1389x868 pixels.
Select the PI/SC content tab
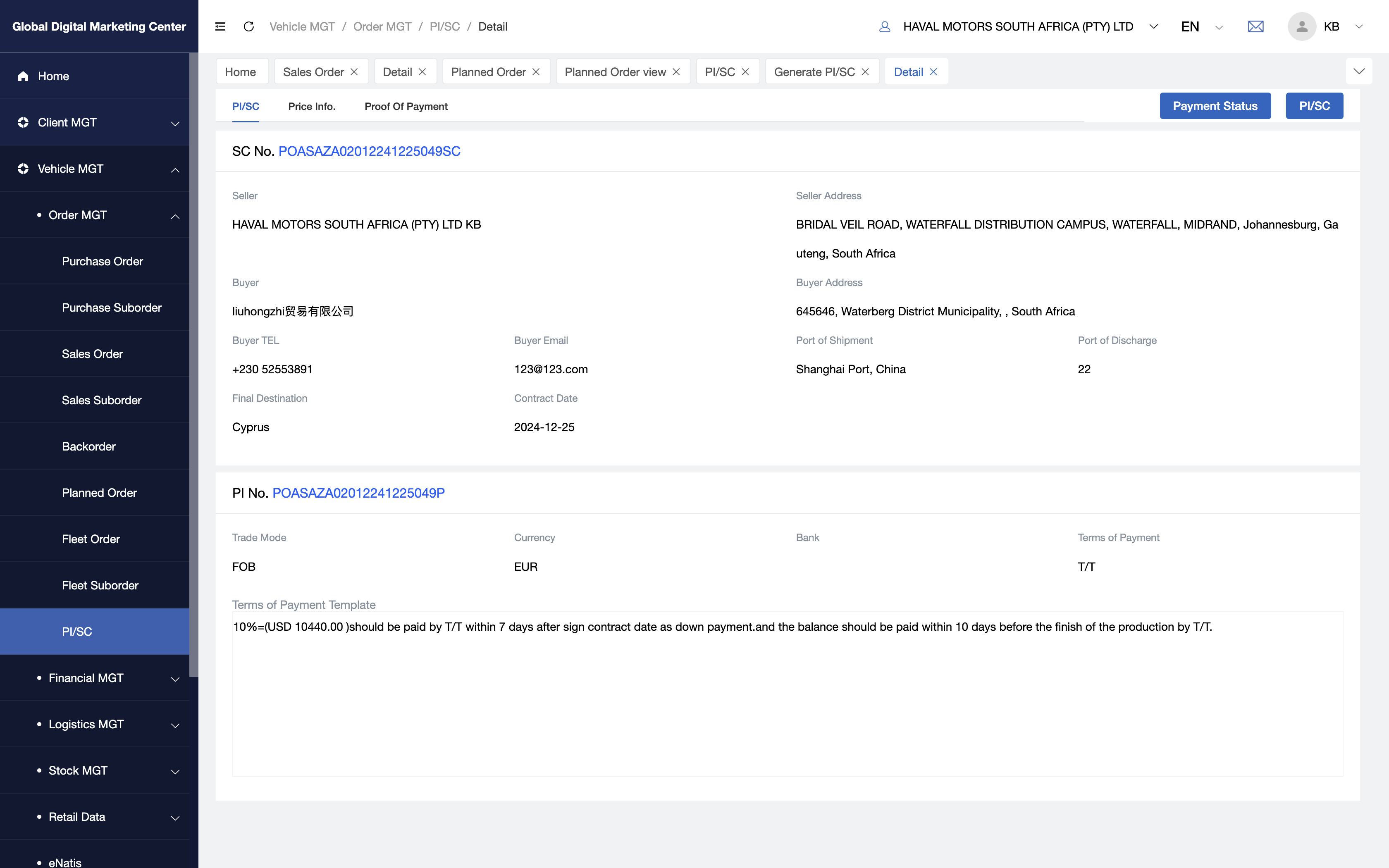(x=246, y=106)
